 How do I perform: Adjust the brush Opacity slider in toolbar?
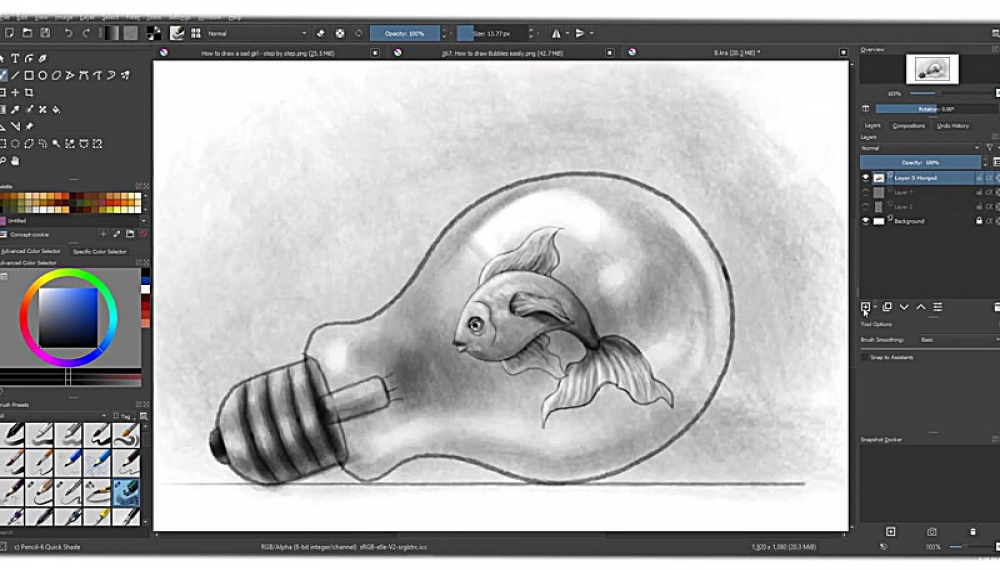pyautogui.click(x=404, y=33)
